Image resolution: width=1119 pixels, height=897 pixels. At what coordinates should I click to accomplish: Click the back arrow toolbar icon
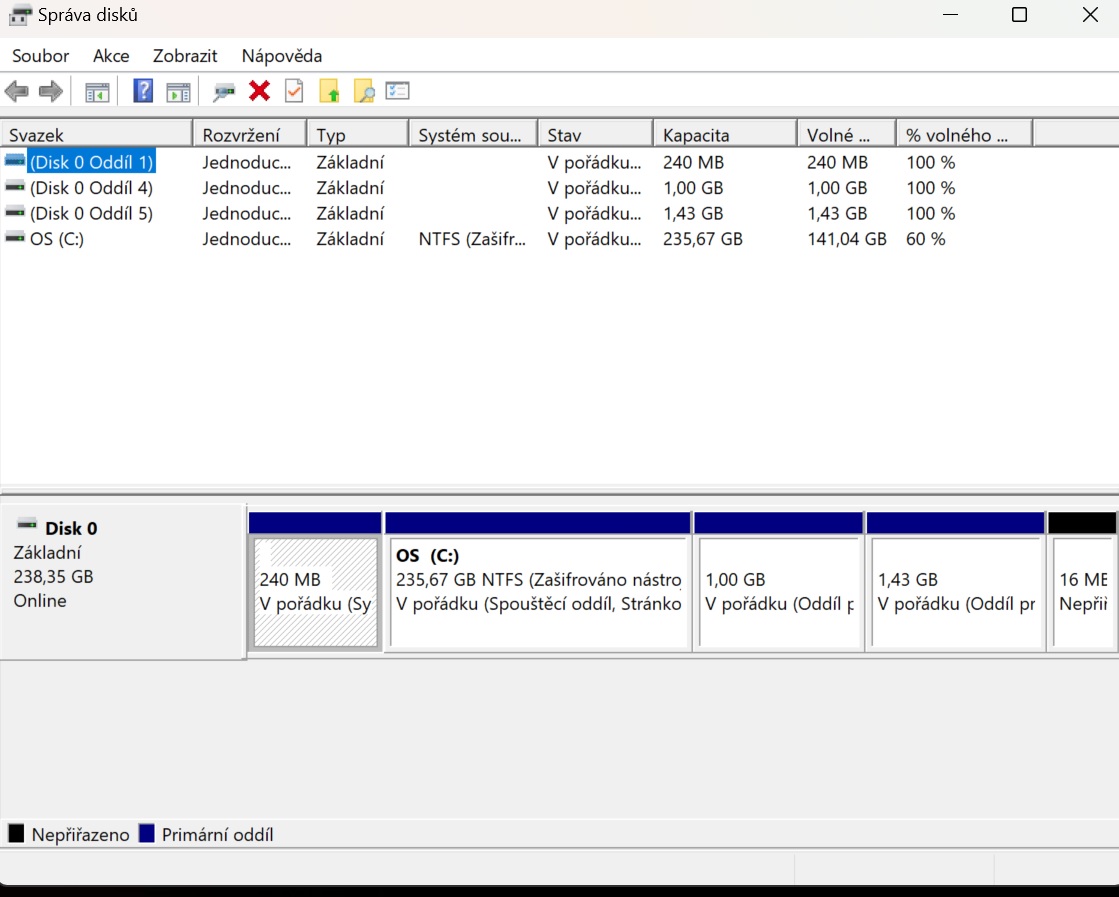tap(17, 92)
